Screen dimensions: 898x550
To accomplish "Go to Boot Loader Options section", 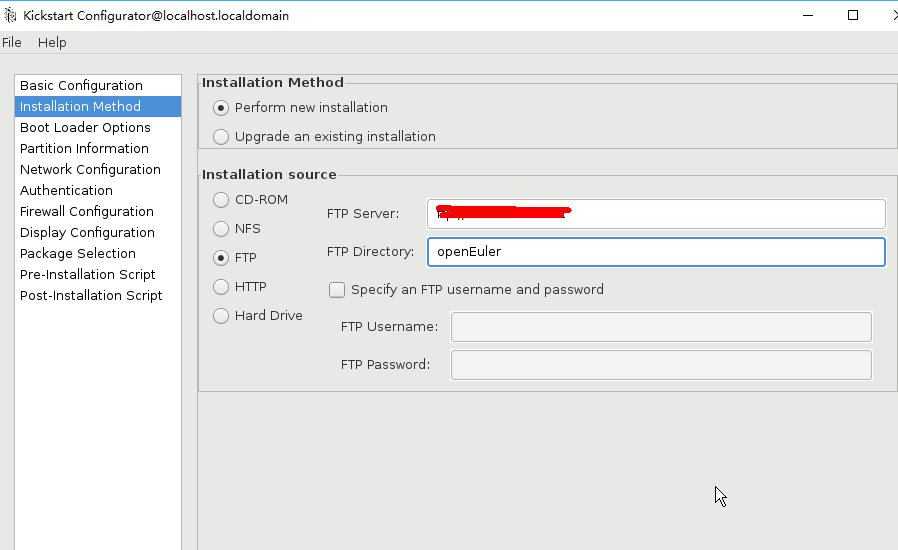I will [85, 128].
